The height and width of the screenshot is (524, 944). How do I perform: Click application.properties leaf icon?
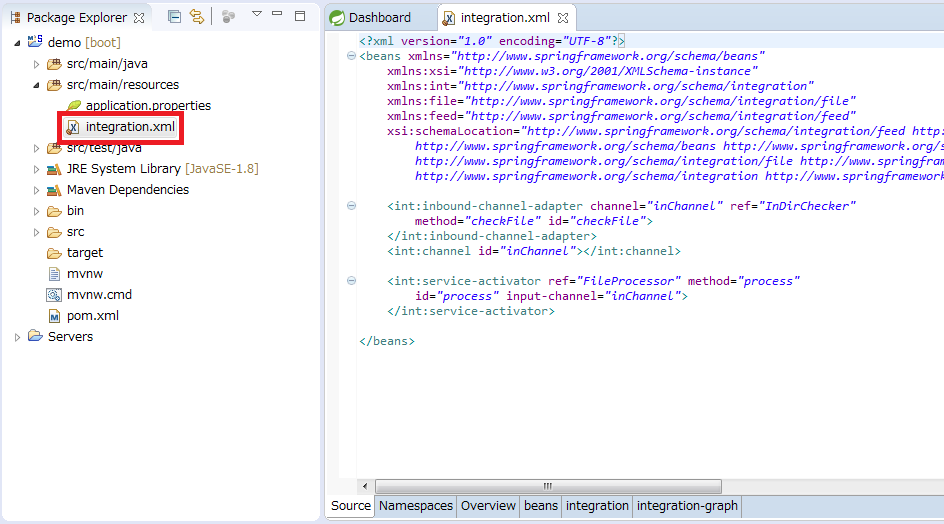click(73, 105)
